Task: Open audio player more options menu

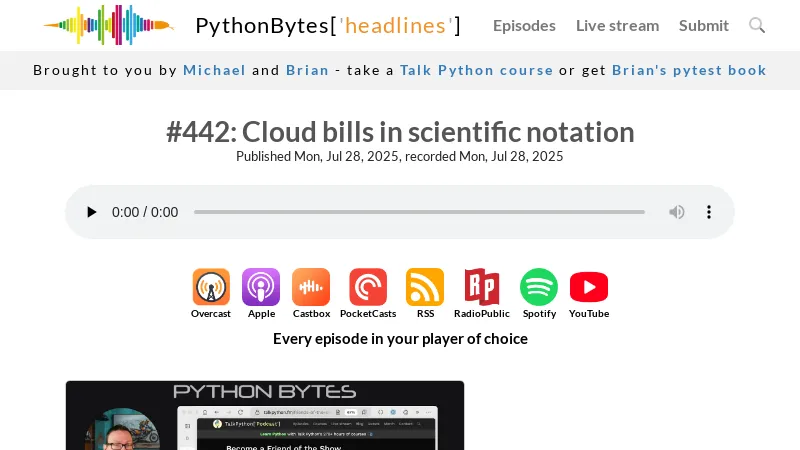Action: (709, 212)
